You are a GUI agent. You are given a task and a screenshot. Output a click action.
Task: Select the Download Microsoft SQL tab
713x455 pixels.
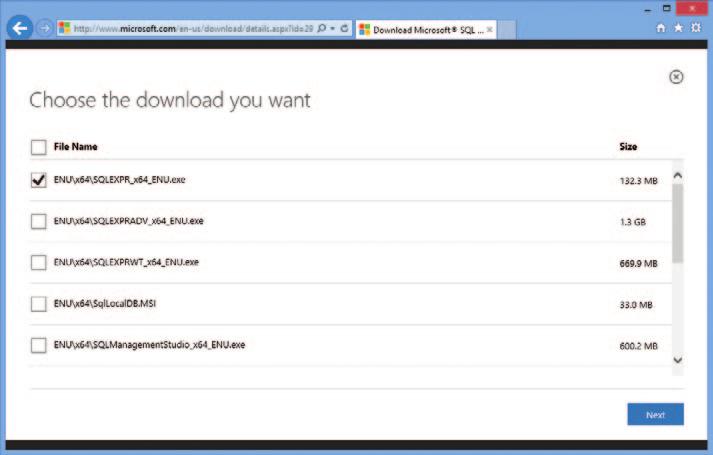click(x=426, y=30)
